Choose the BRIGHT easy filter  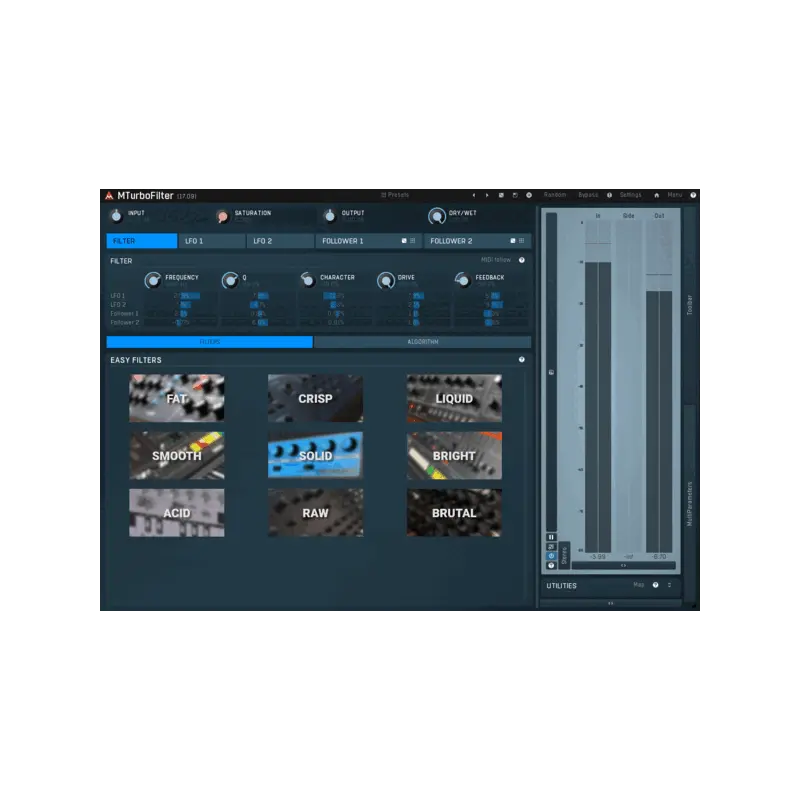click(454, 456)
